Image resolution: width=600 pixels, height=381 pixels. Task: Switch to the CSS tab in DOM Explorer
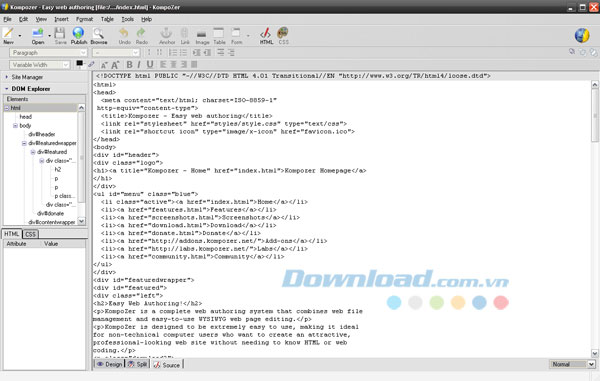pos(30,234)
